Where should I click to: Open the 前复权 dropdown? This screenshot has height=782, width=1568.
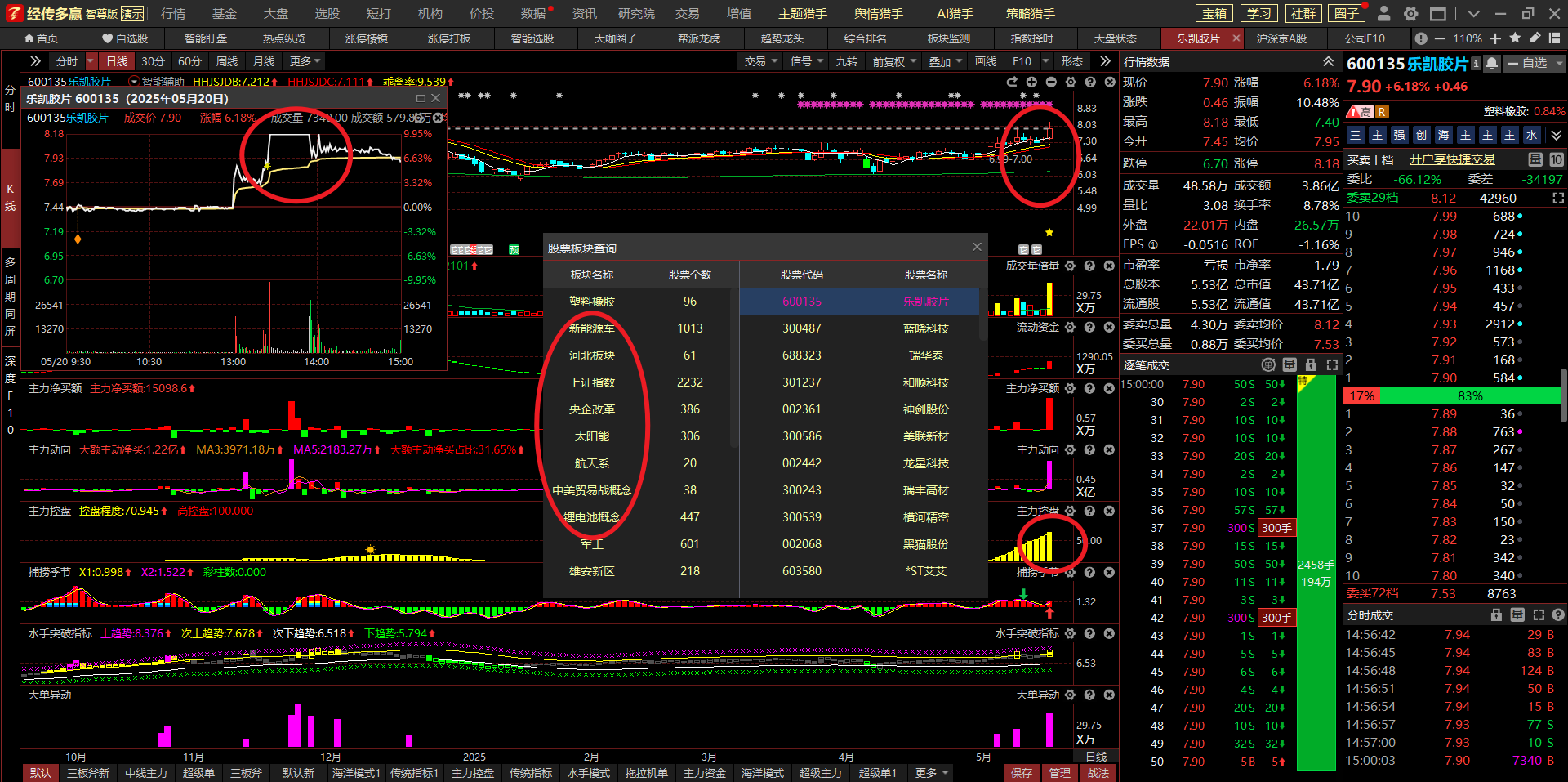(x=893, y=61)
